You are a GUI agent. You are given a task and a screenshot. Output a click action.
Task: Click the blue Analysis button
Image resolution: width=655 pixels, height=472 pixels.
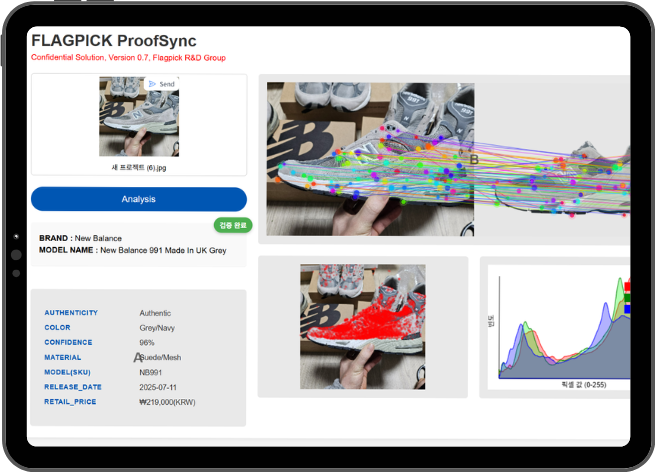click(x=139, y=199)
